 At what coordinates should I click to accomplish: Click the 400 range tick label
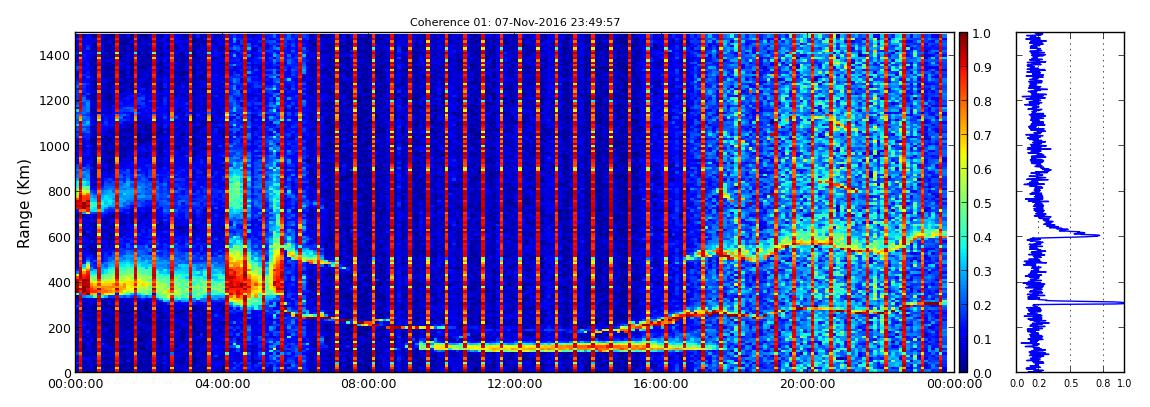tap(58, 282)
